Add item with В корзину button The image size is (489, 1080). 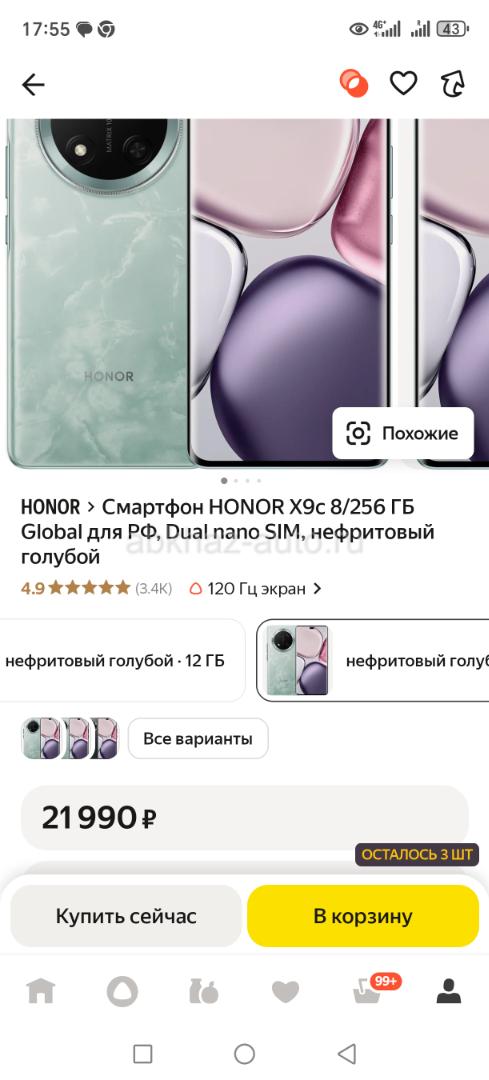tap(363, 916)
